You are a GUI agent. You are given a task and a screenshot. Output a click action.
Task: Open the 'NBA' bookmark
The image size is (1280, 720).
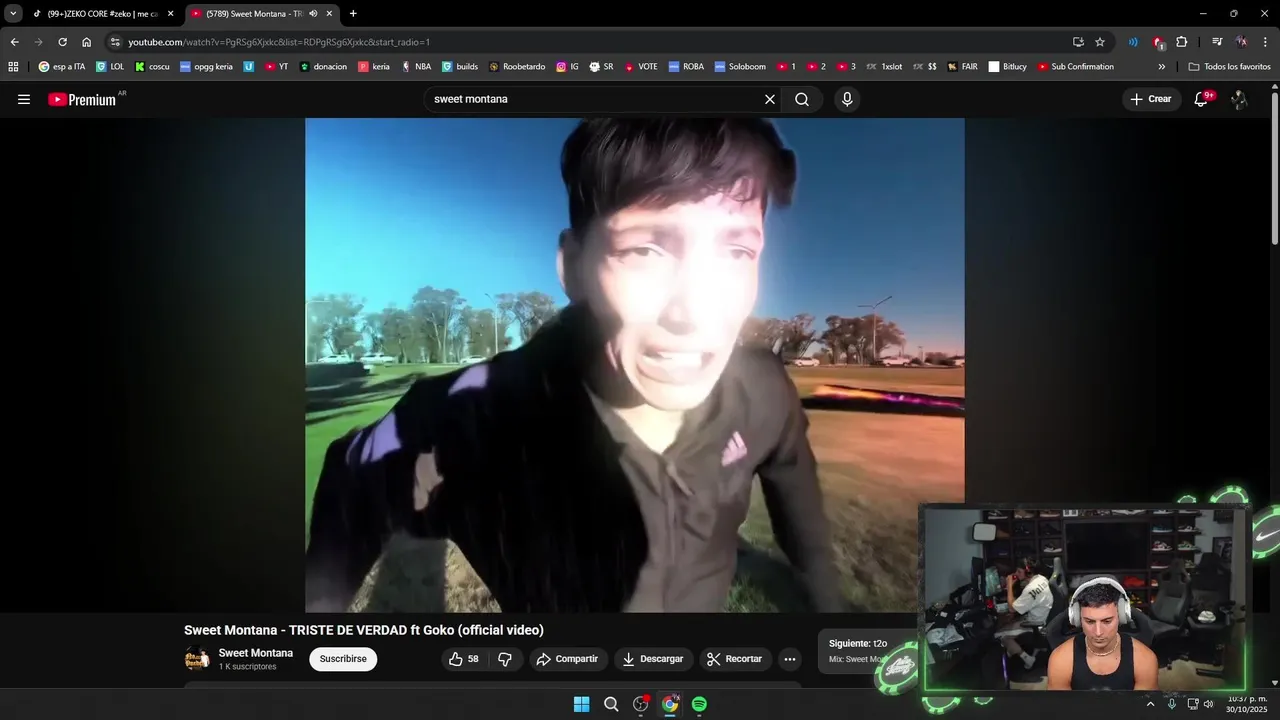pyautogui.click(x=416, y=67)
